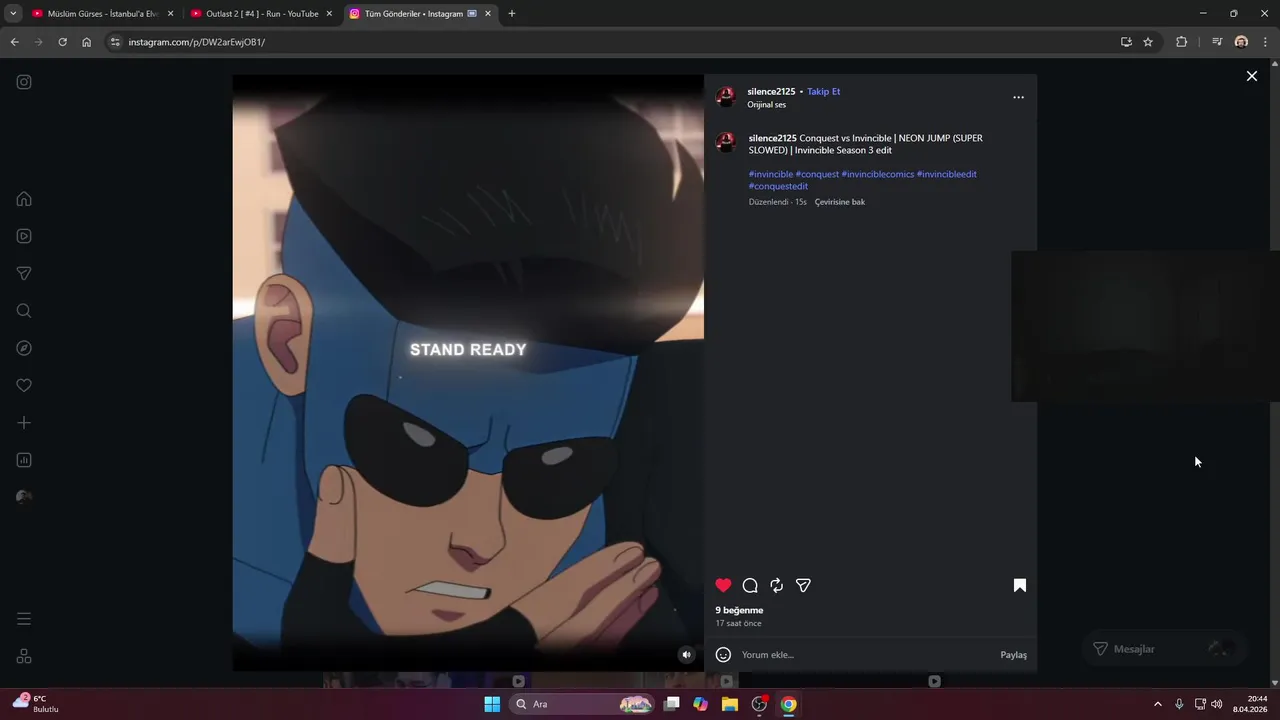Reload the Instagram page
Screen dimensions: 1280x720
point(62,42)
